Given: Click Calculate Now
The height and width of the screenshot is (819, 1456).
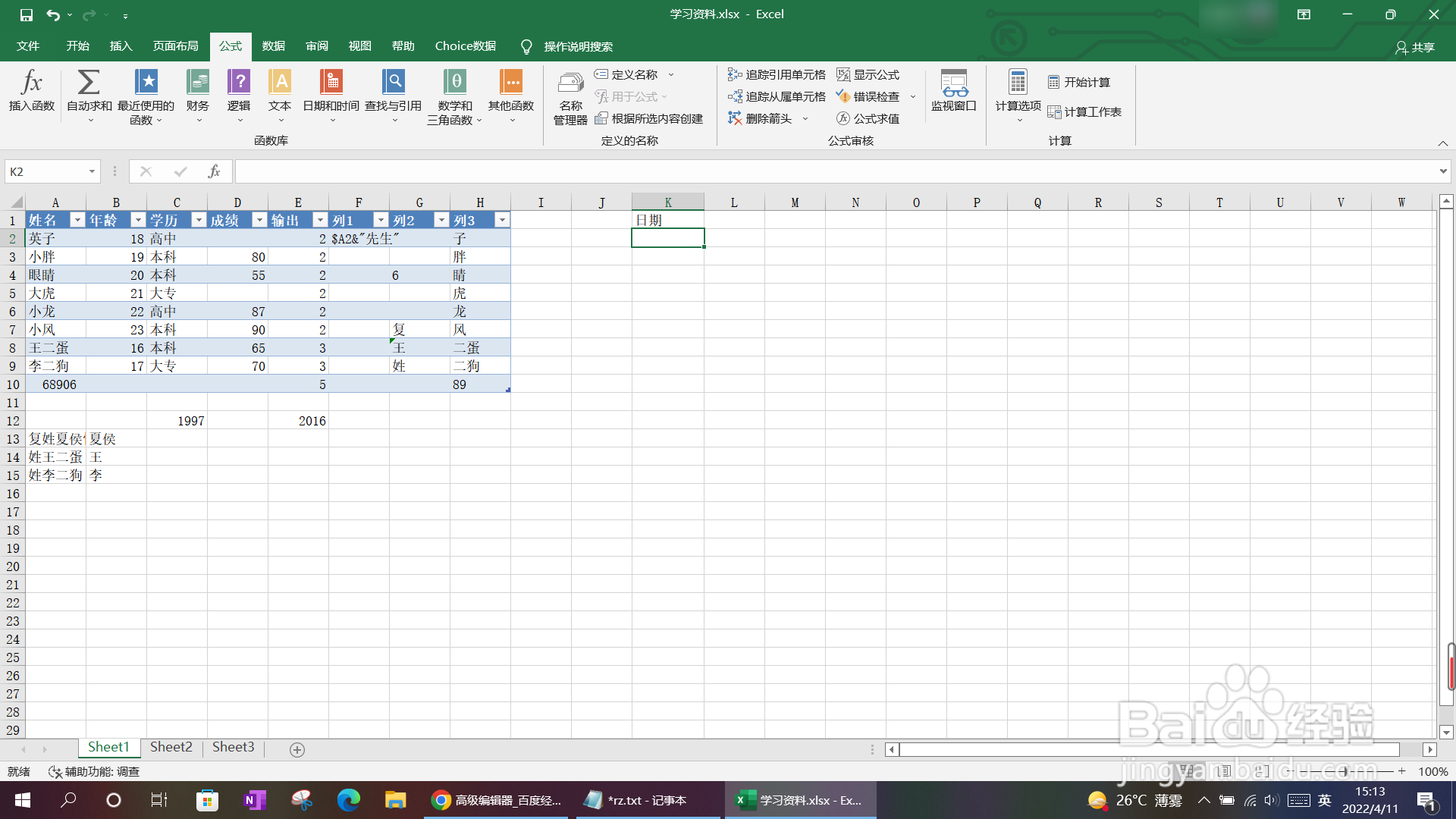Looking at the screenshot, I should [1078, 82].
